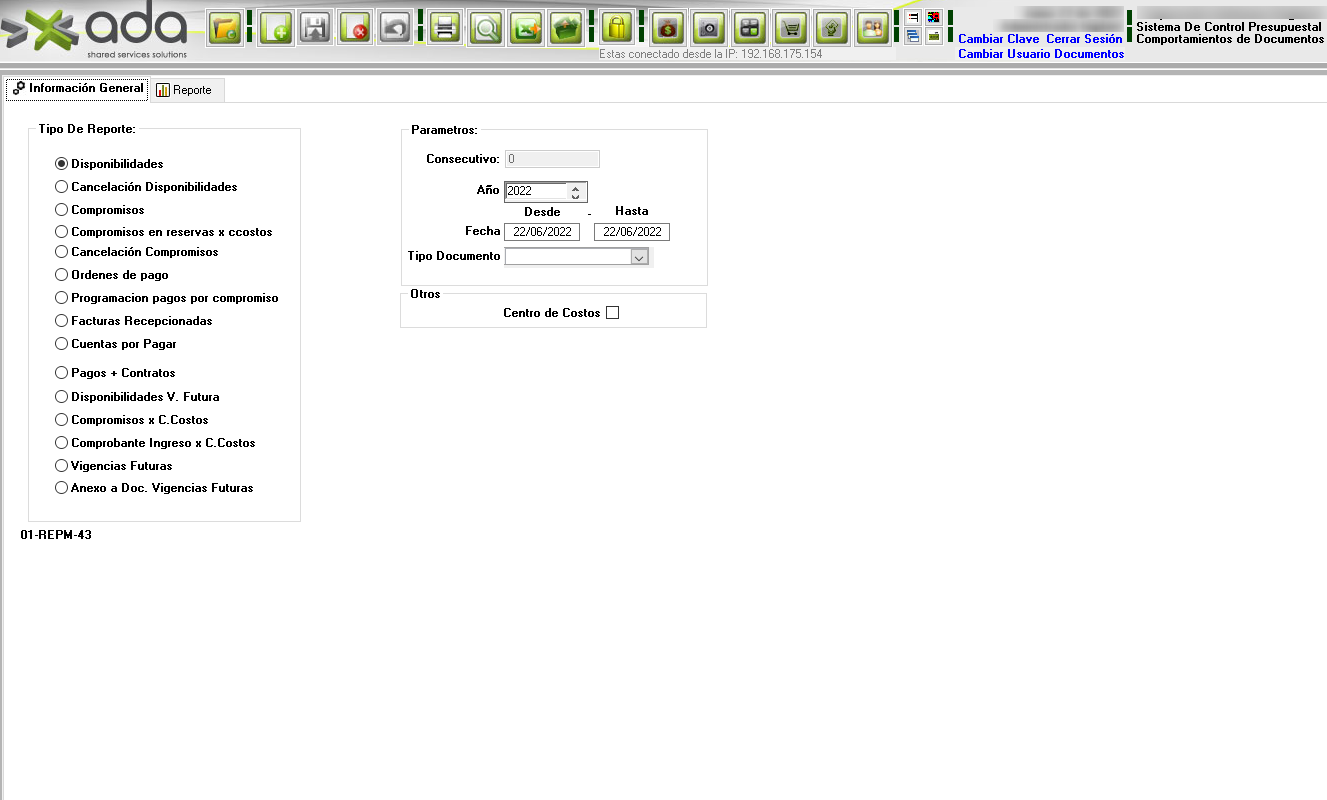Image resolution: width=1327 pixels, height=800 pixels.
Task: Click the padlock icon in toolbar
Action: pos(617,28)
